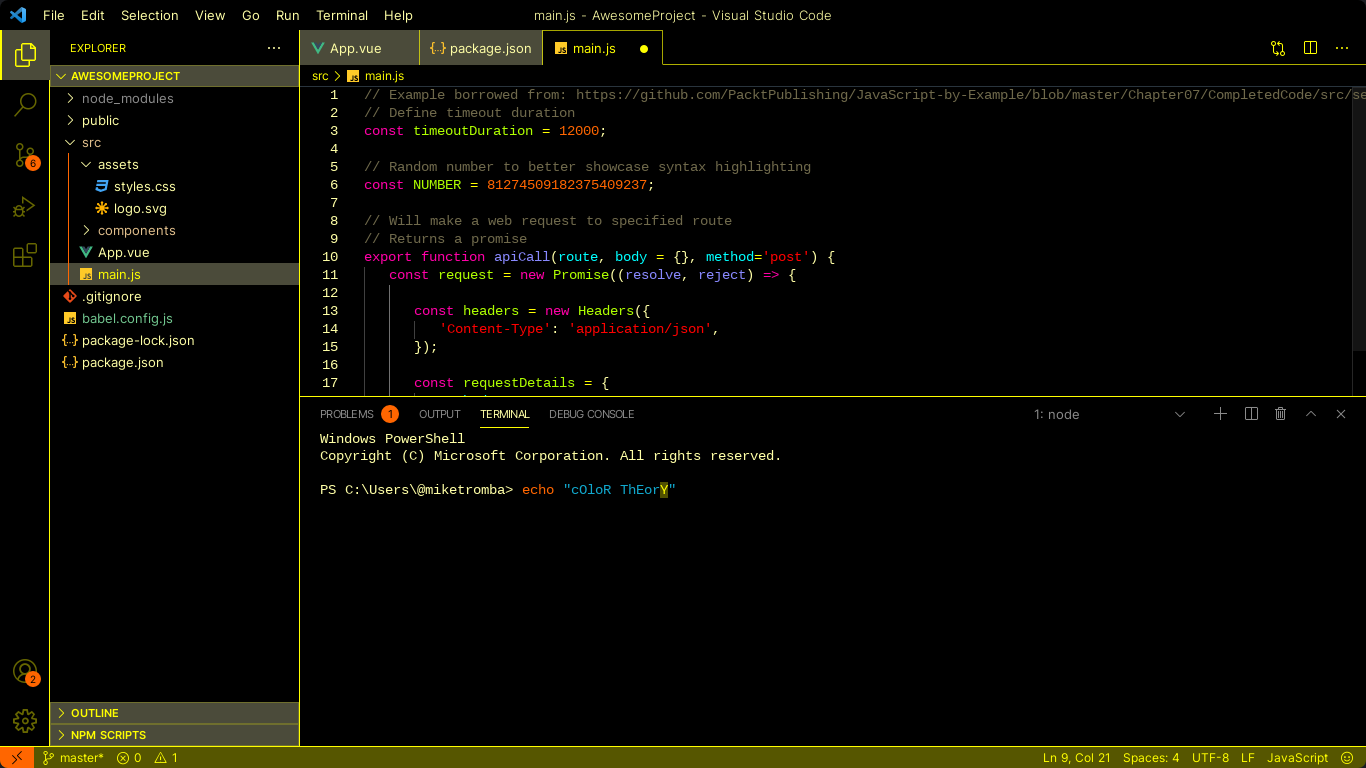The height and width of the screenshot is (768, 1366).
Task: Switch to the OUTPUT panel tab
Action: (440, 414)
